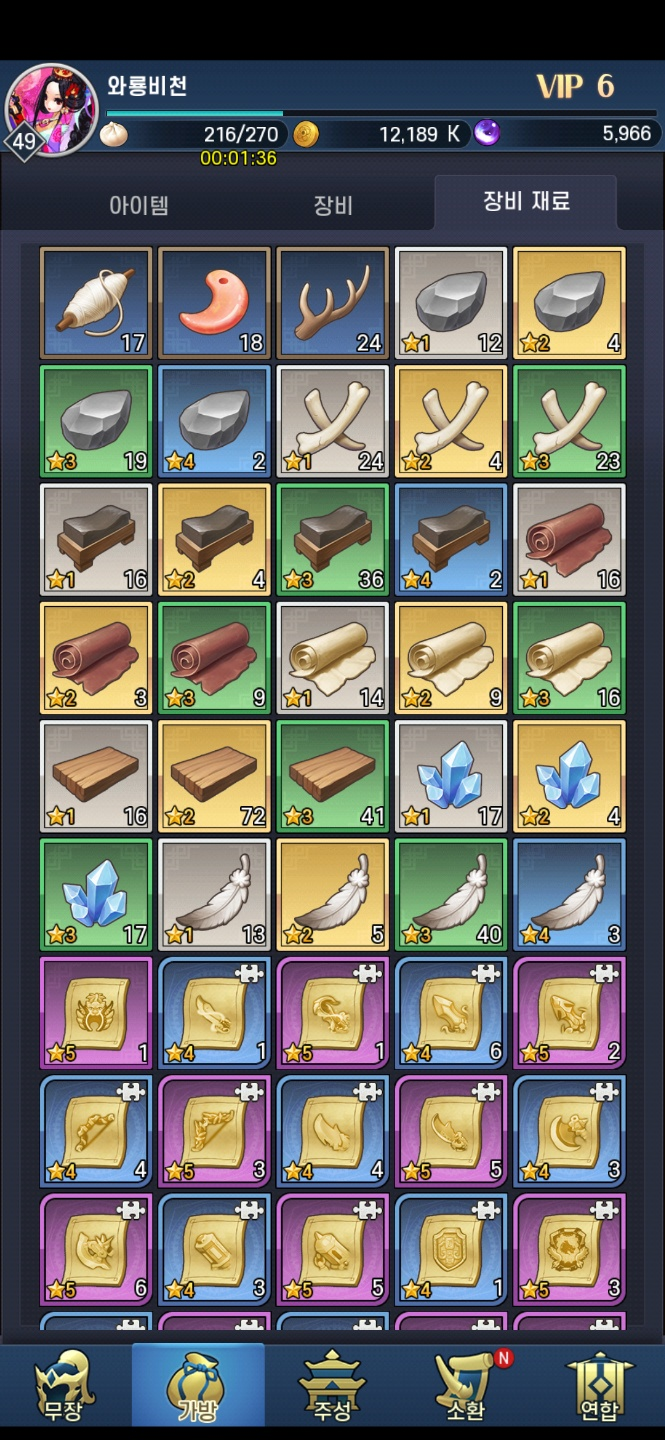Tap the pink crescent jade item
This screenshot has height=1440, width=665.
(214, 303)
